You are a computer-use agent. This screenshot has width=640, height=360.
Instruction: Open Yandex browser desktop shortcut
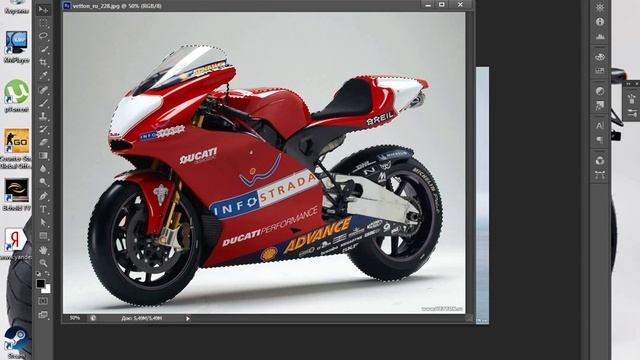[x=16, y=243]
